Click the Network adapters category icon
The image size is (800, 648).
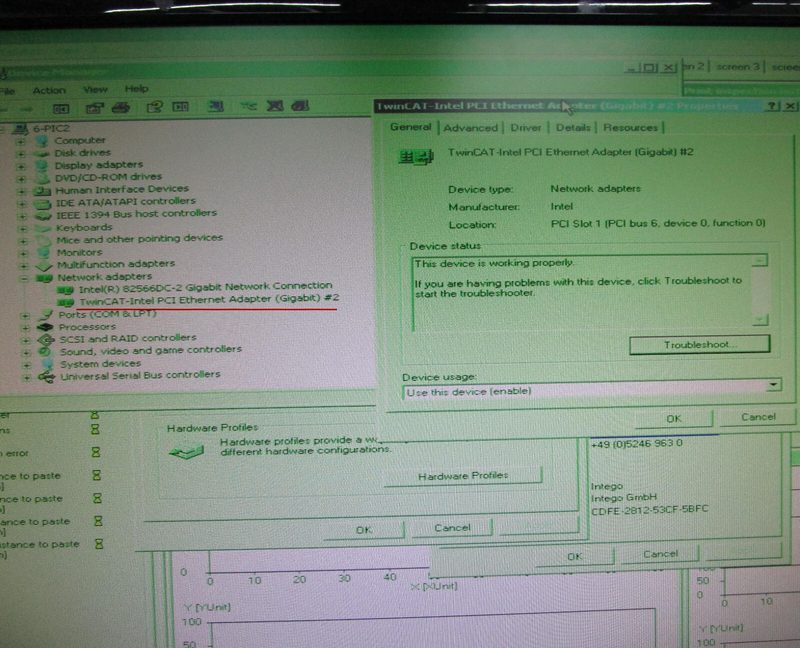coord(44,278)
